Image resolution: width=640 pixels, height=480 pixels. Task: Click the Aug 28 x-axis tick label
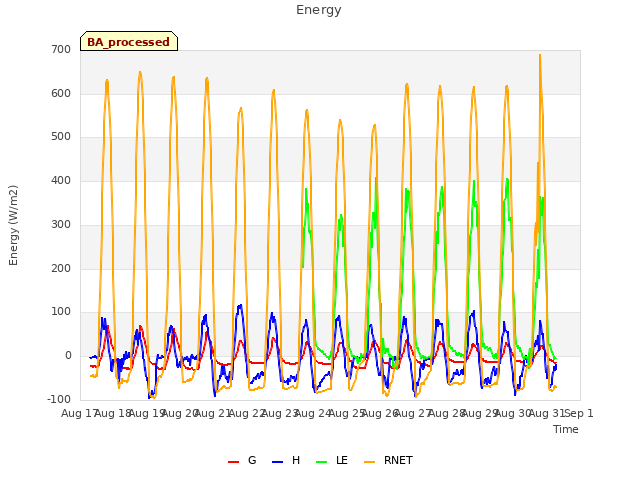[446, 413]
